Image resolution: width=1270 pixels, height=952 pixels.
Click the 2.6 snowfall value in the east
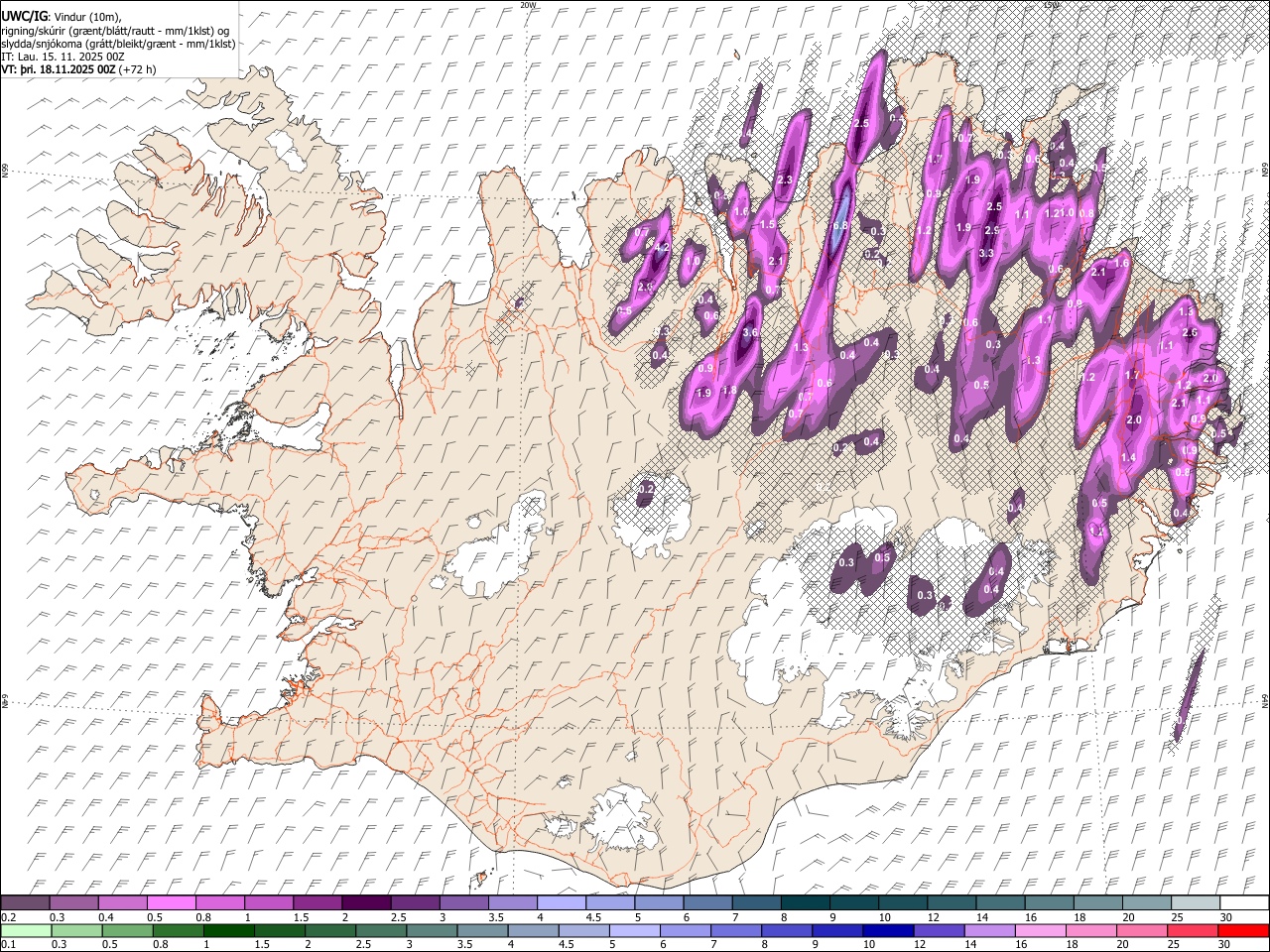coord(1191,333)
